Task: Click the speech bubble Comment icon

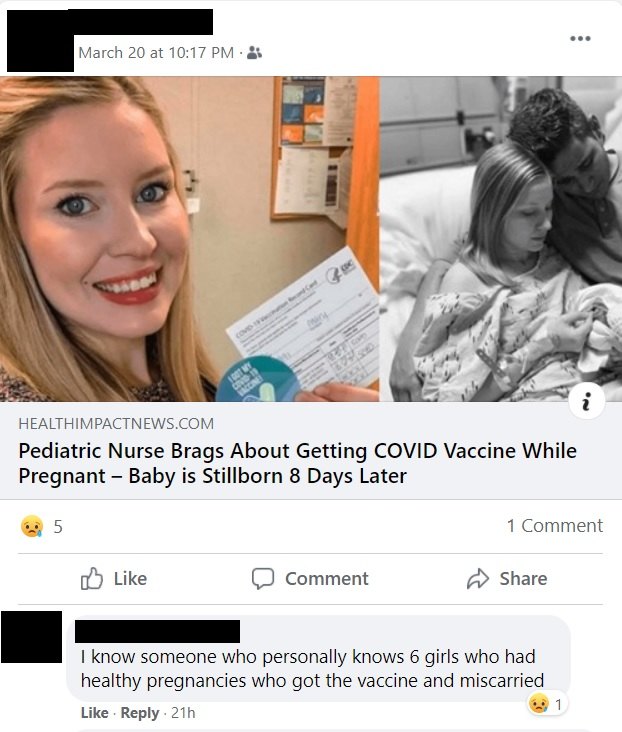Action: click(262, 578)
